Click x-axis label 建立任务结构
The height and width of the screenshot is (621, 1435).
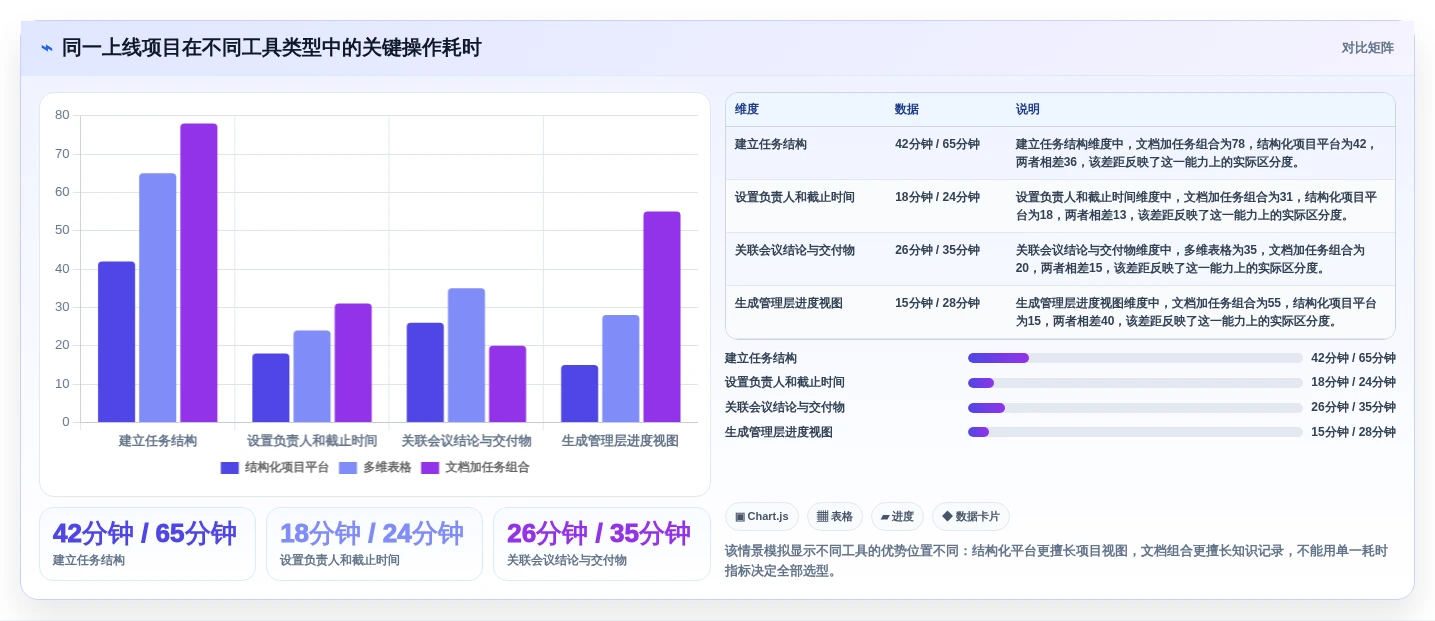158,441
